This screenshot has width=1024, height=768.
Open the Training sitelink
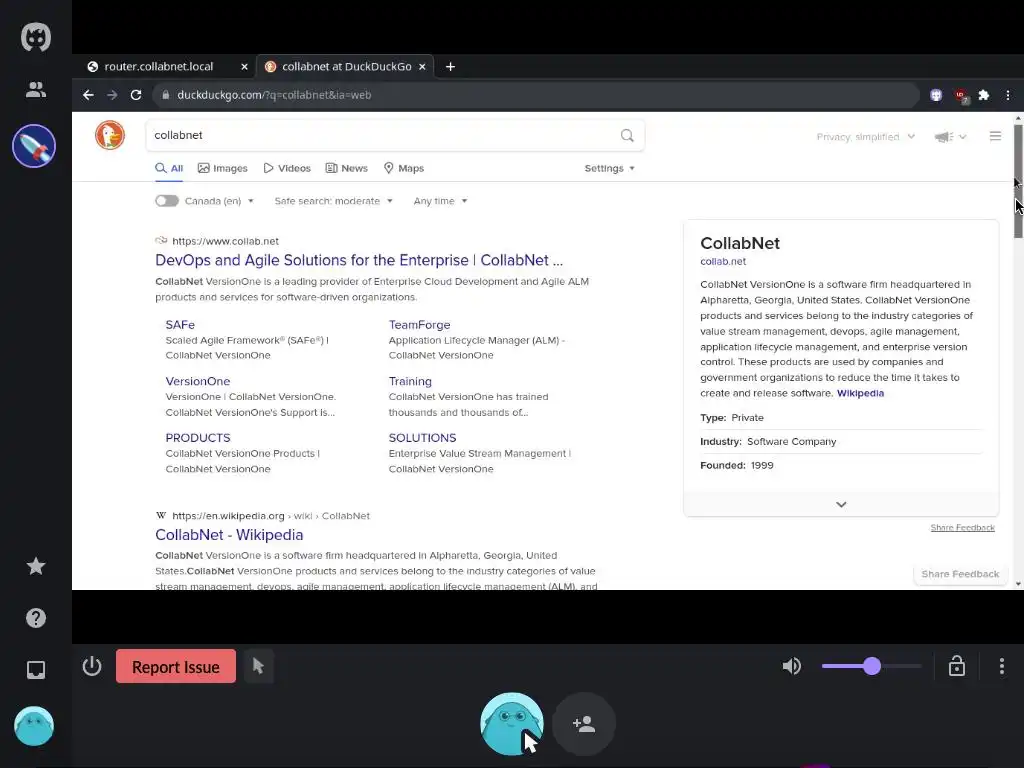click(410, 381)
